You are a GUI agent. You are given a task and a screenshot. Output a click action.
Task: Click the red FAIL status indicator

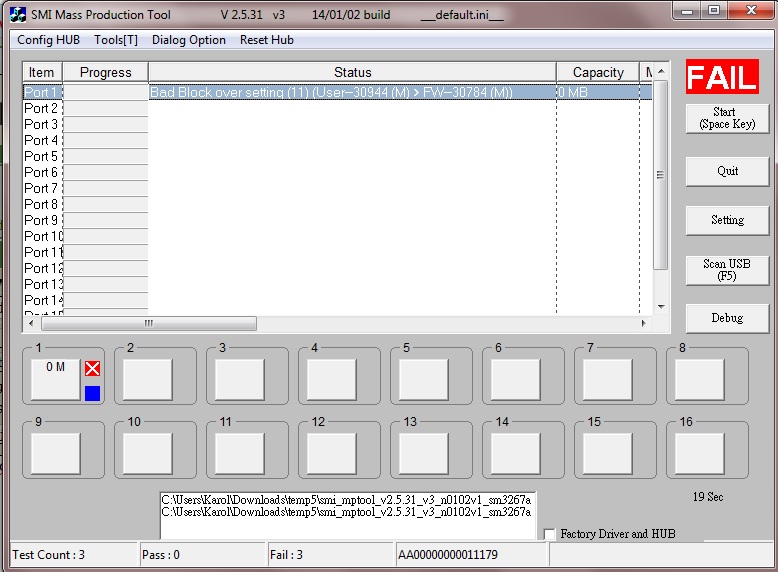722,77
